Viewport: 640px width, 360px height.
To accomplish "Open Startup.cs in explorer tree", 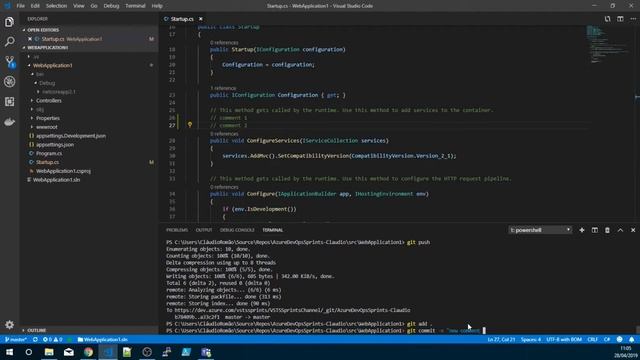I will pyautogui.click(x=47, y=162).
